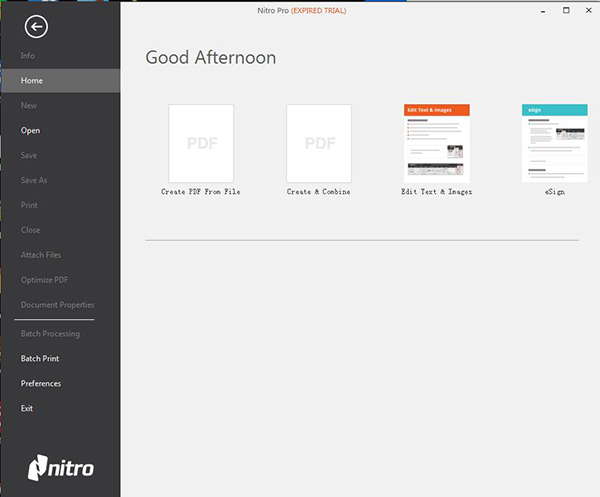This screenshot has height=497, width=600.
Task: Open Edit Text & Images thumbnail
Action: 437,143
